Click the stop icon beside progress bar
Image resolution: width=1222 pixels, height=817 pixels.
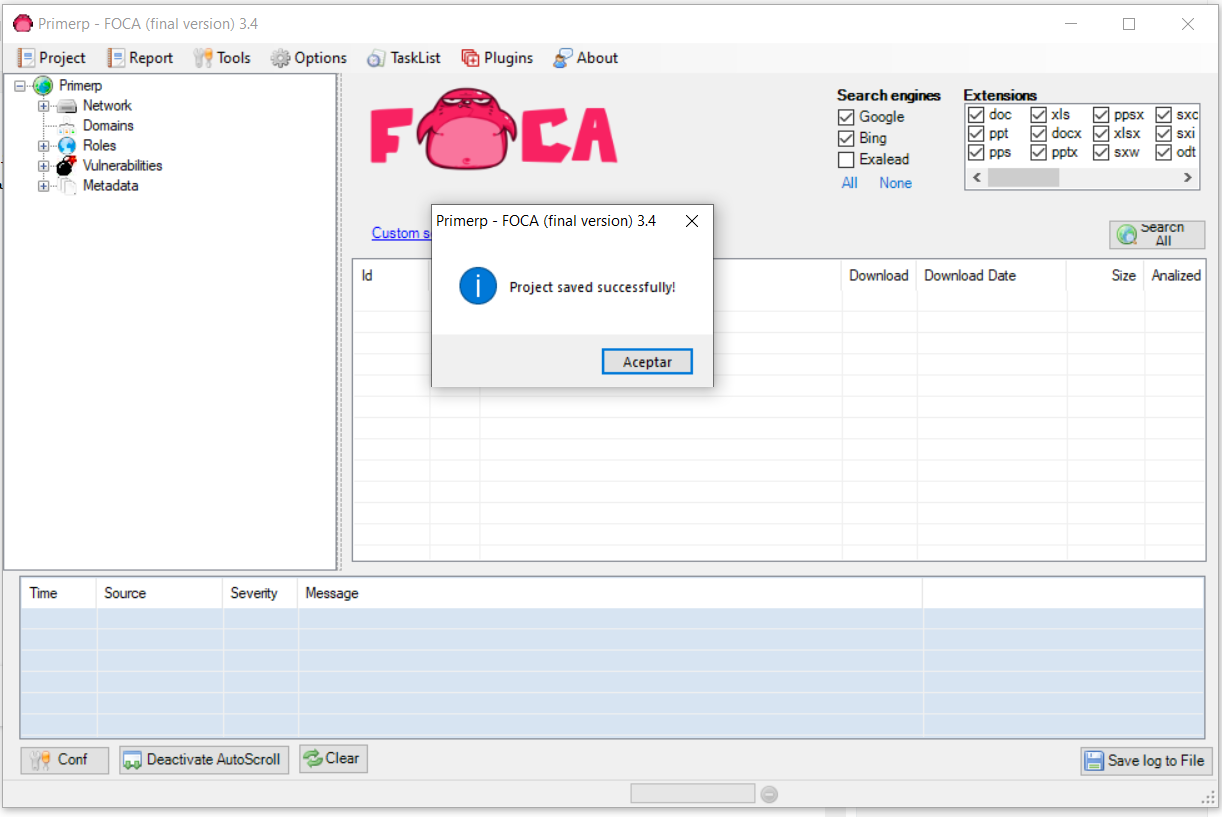tap(769, 794)
